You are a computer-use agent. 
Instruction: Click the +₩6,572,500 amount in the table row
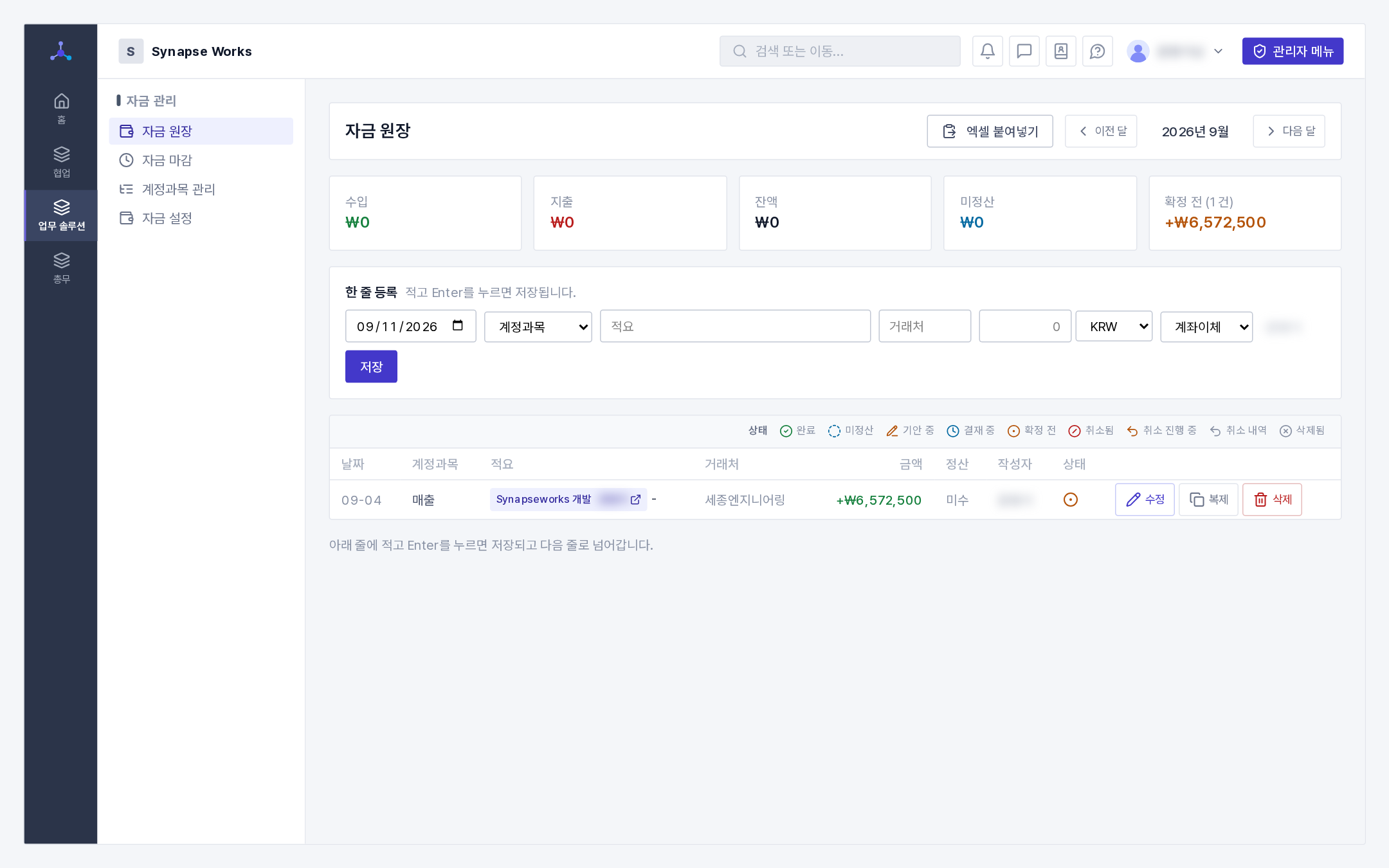[x=878, y=500]
